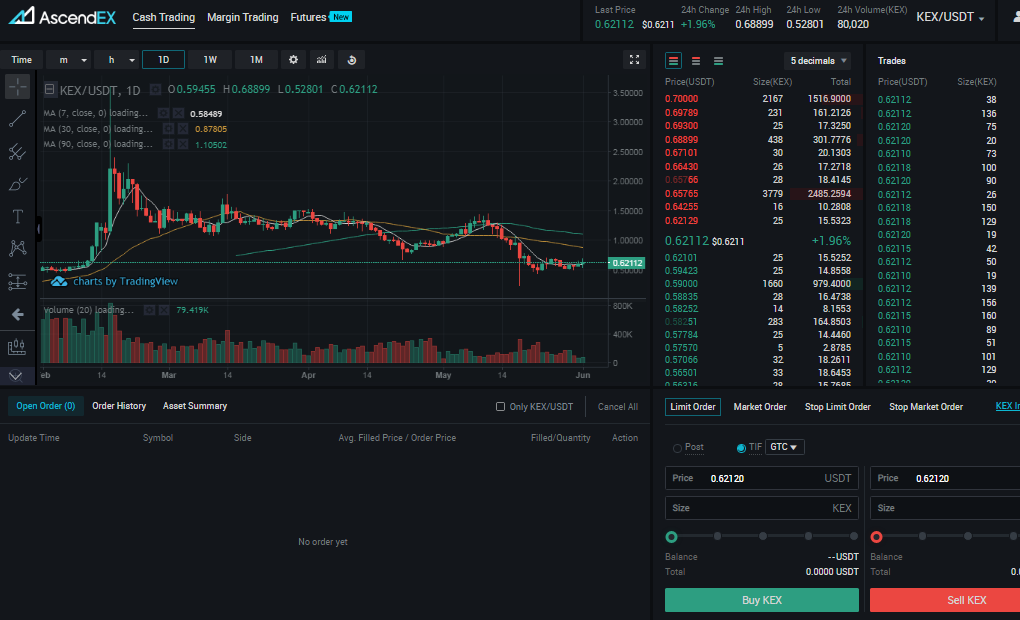1020x620 pixels.
Task: Open the 5 decimals dropdown
Action: tap(818, 61)
